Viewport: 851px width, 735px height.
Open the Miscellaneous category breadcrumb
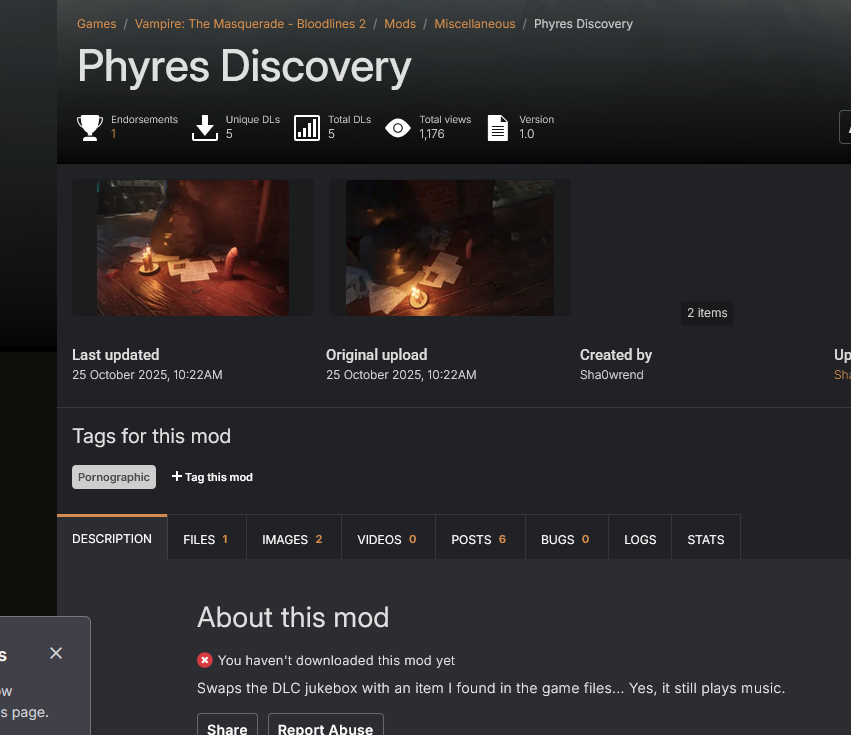pyautogui.click(x=475, y=24)
